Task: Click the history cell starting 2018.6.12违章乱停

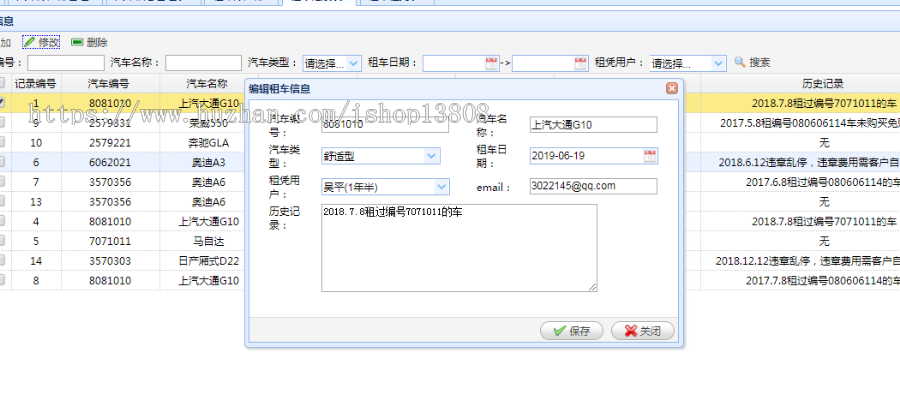Action: coord(800,163)
